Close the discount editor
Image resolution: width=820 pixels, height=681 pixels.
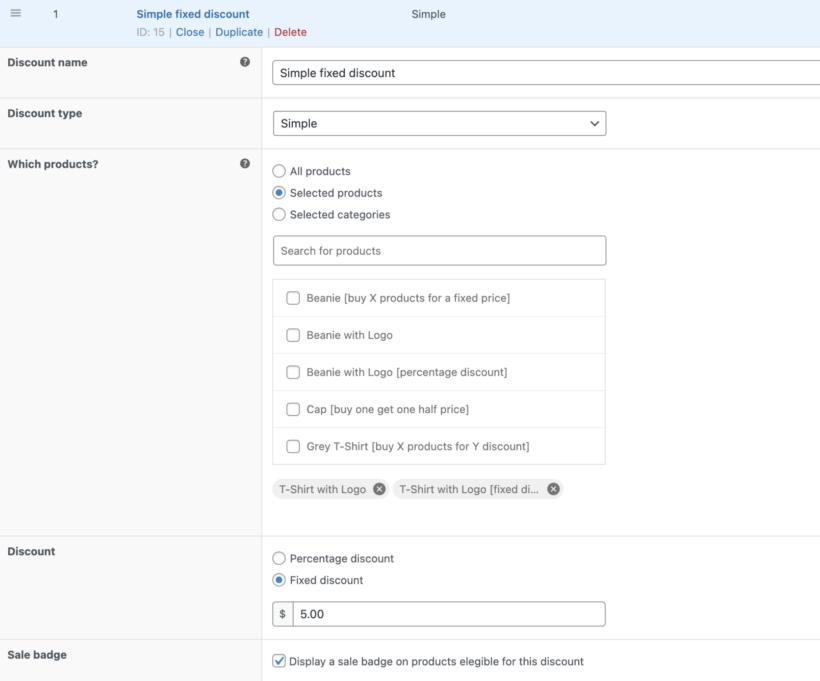[190, 31]
